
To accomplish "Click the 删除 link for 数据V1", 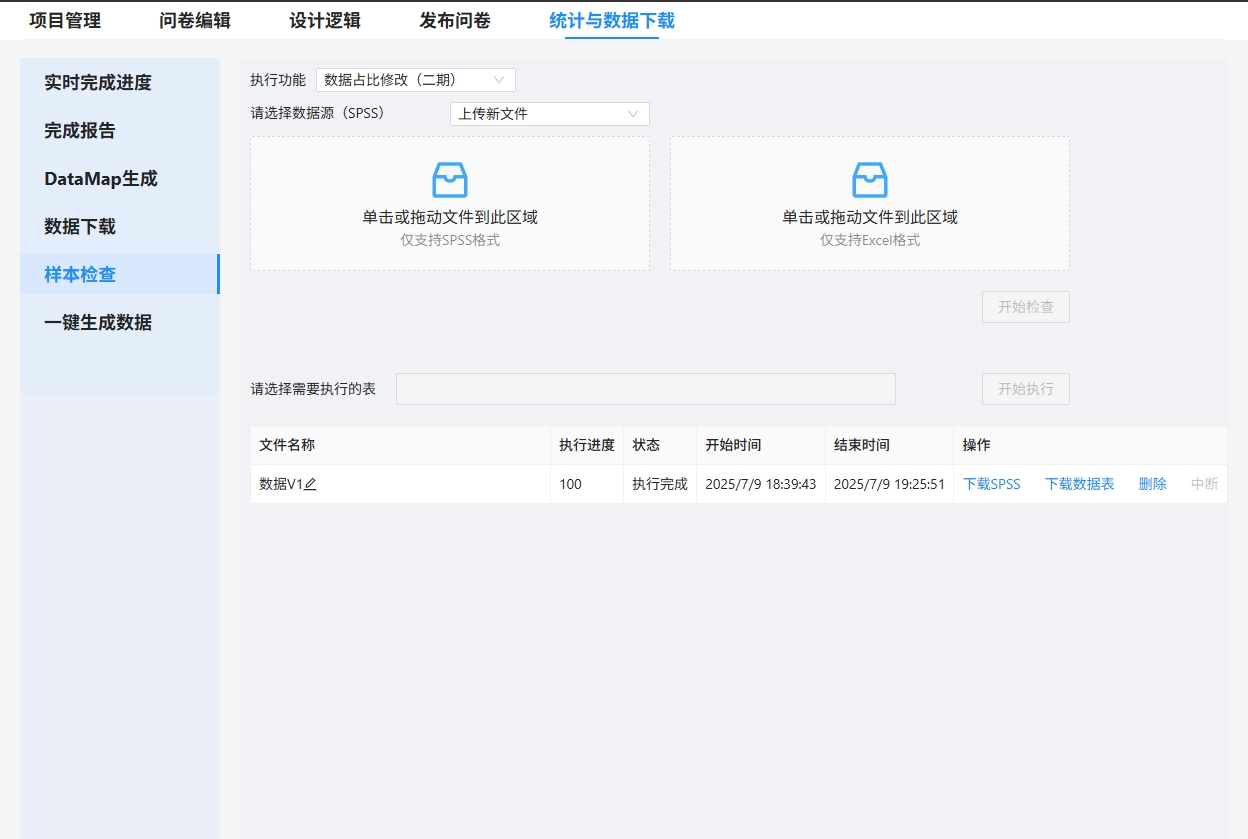I will point(1153,484).
